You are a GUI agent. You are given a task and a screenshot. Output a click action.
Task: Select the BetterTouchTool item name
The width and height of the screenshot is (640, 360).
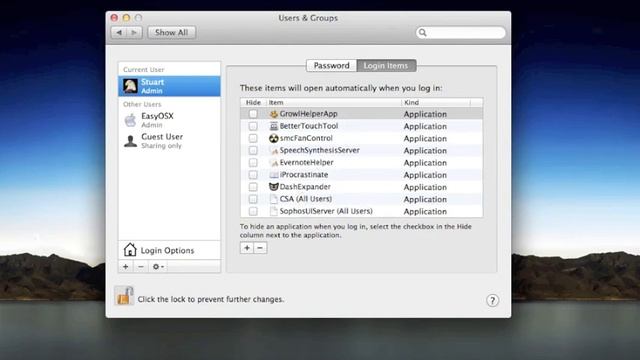[x=309, y=126]
